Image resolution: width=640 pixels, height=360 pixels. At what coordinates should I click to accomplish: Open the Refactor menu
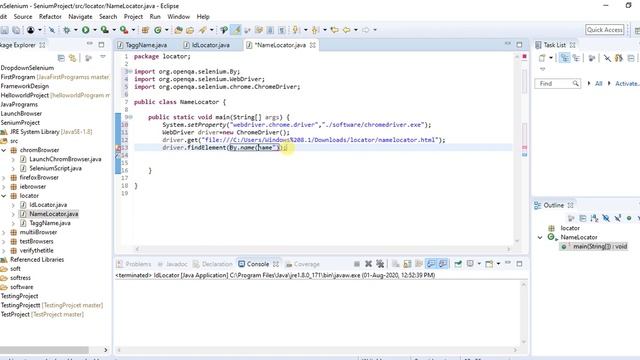(x=50, y=17)
